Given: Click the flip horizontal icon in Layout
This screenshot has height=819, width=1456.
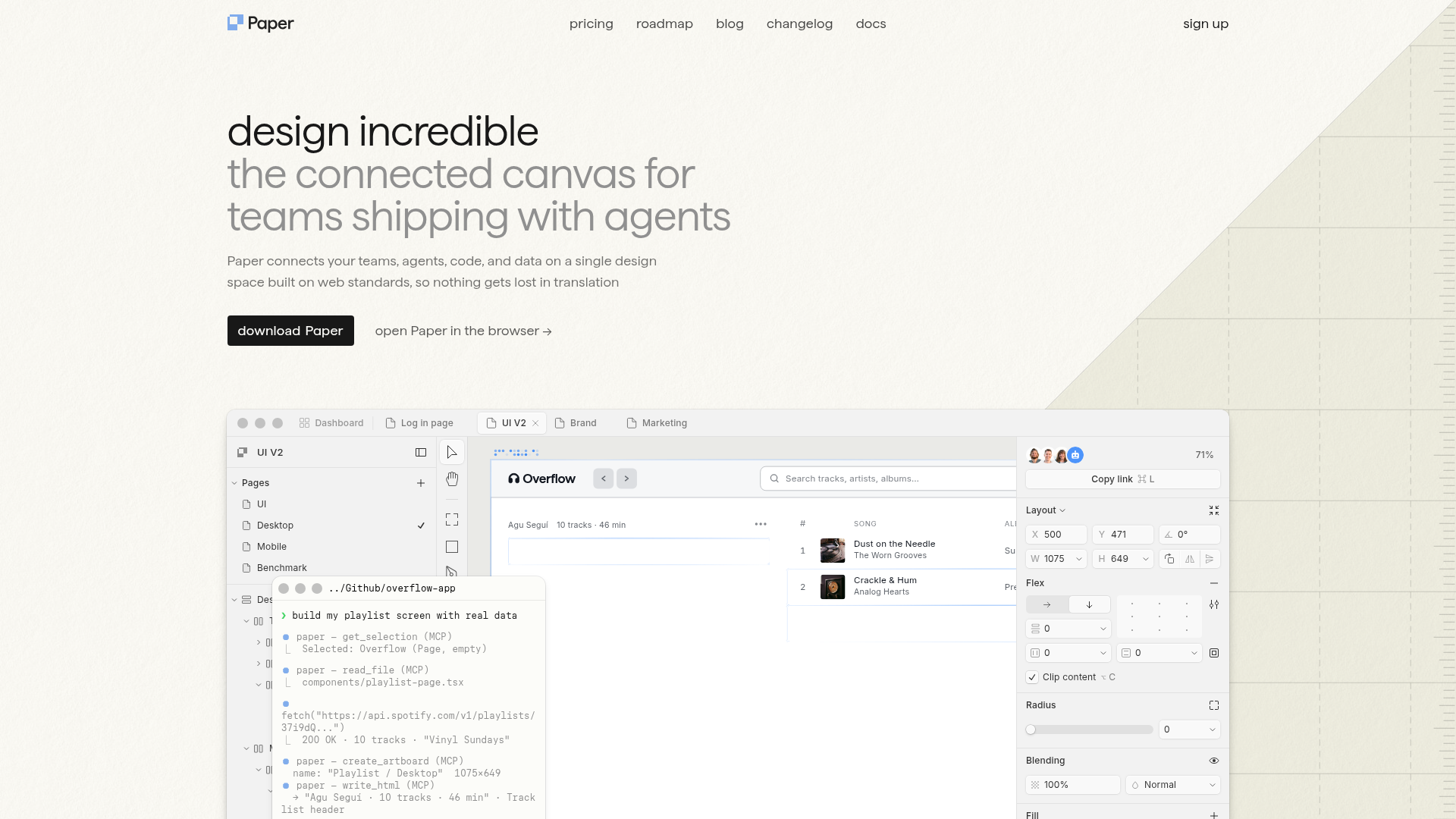Looking at the screenshot, I should tap(1190, 559).
